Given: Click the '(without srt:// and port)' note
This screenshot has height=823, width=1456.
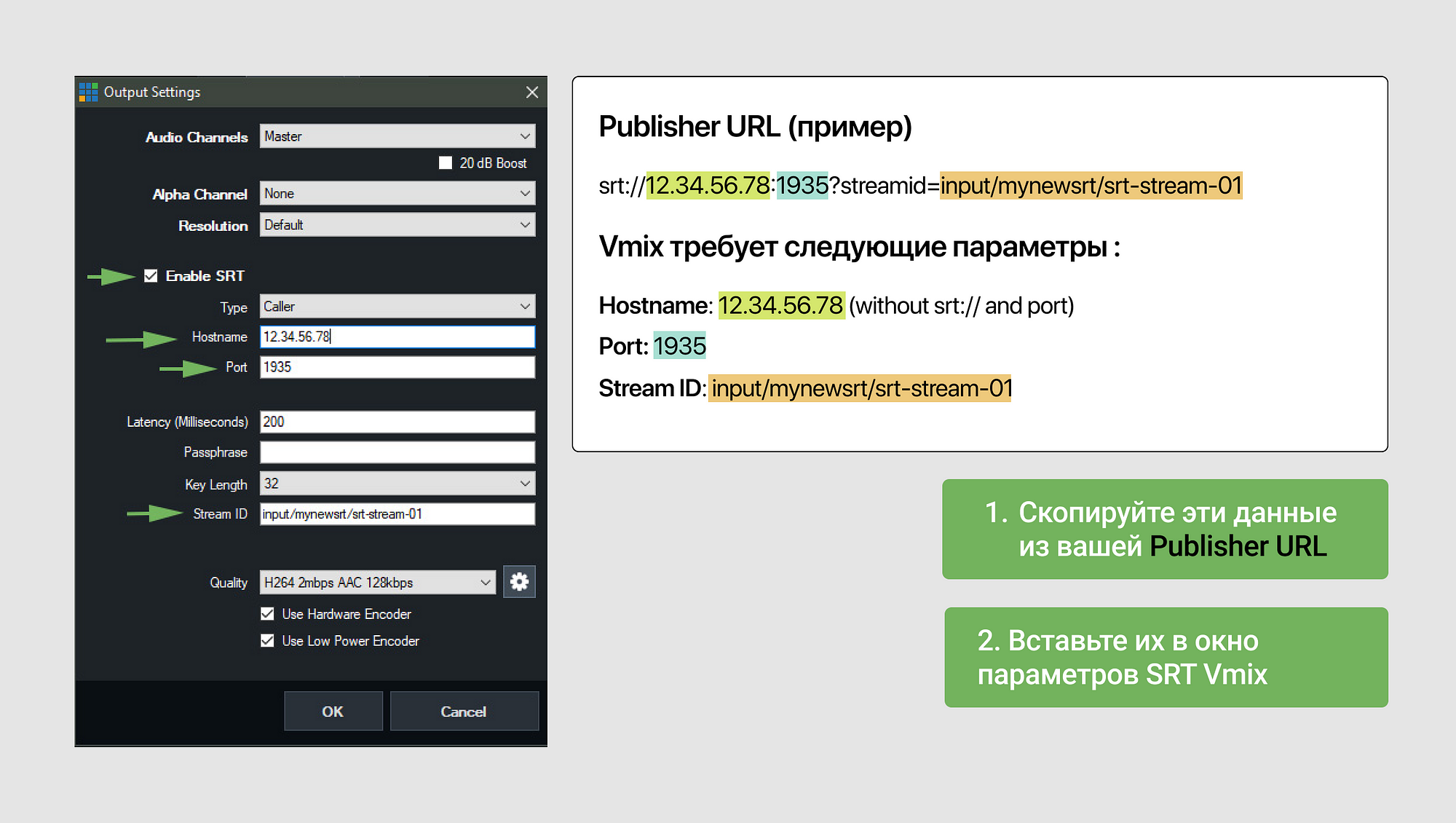Looking at the screenshot, I should point(962,306).
